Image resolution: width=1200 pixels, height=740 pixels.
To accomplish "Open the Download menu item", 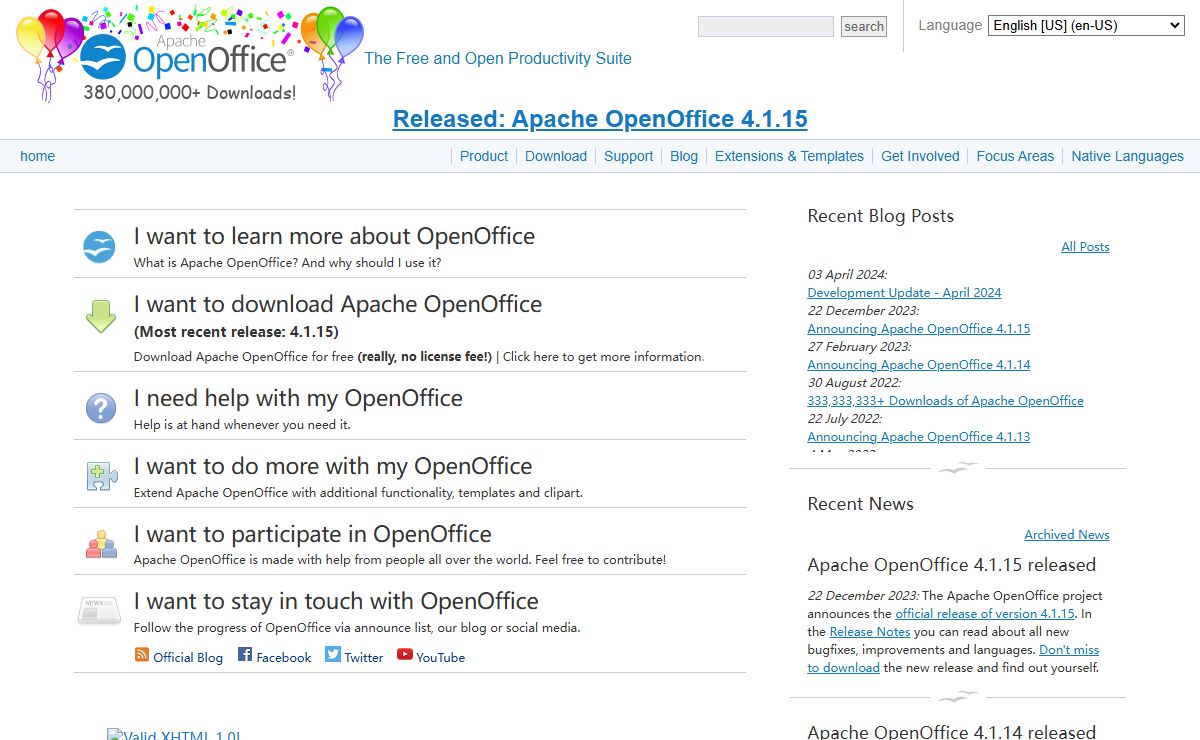I will [556, 156].
